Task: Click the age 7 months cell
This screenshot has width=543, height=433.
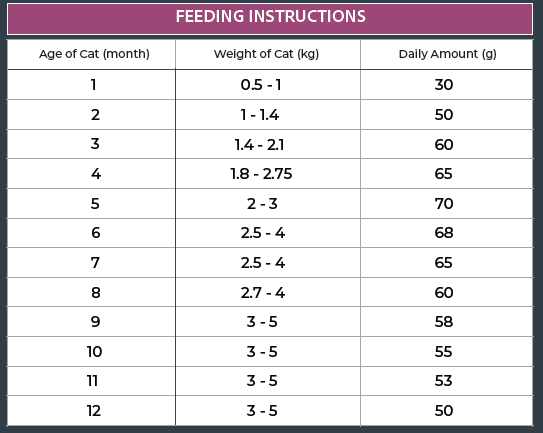Action: (x=91, y=263)
